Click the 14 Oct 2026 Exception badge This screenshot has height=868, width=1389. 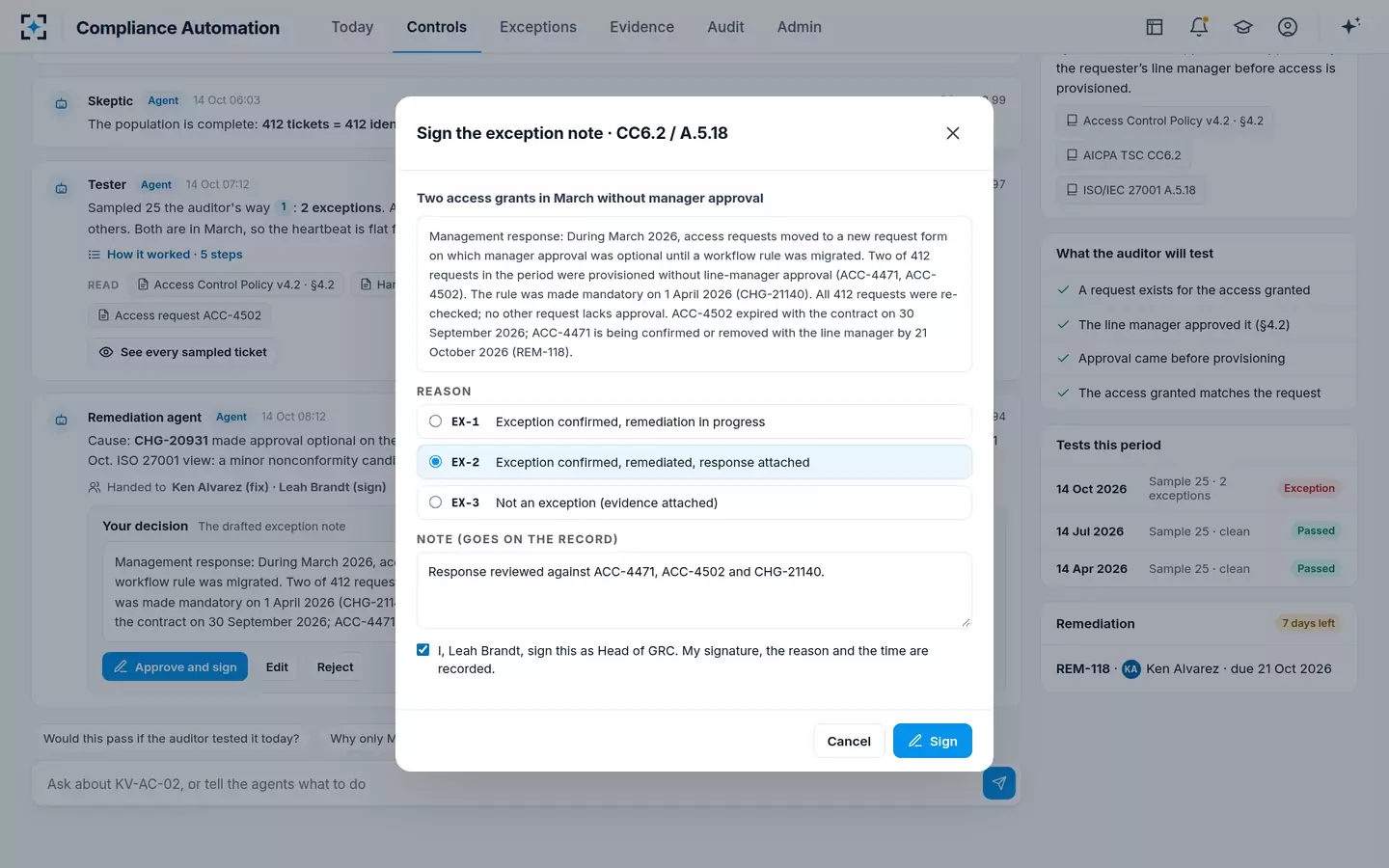[1309, 488]
